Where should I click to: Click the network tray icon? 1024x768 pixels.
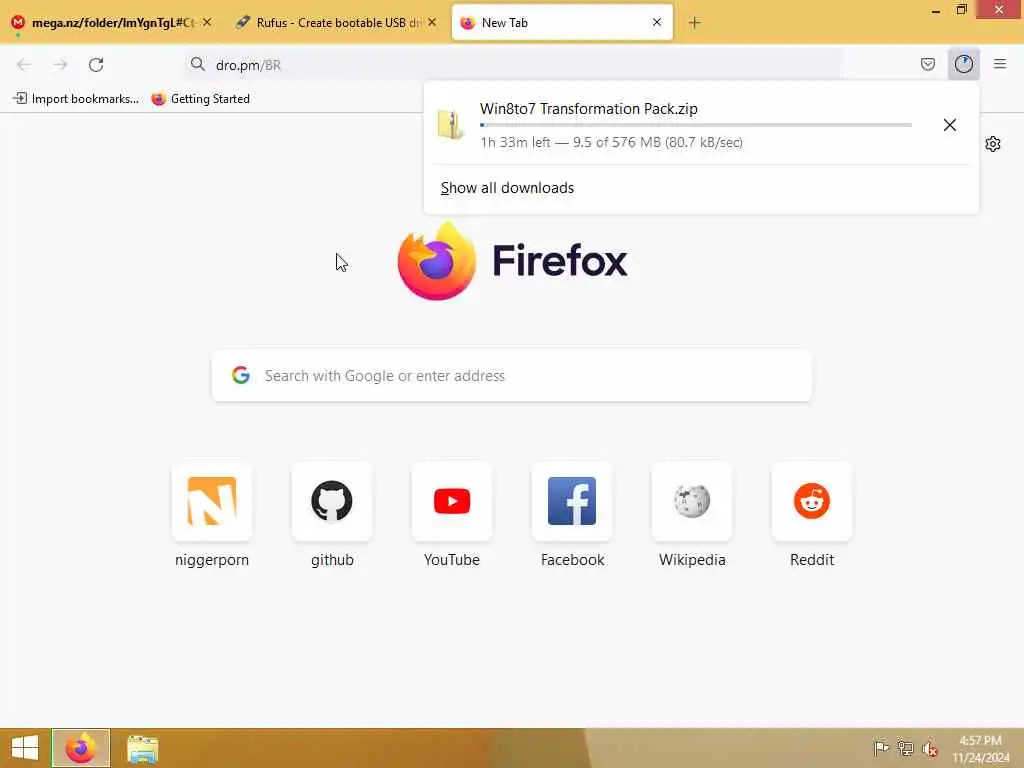pyautogui.click(x=905, y=748)
